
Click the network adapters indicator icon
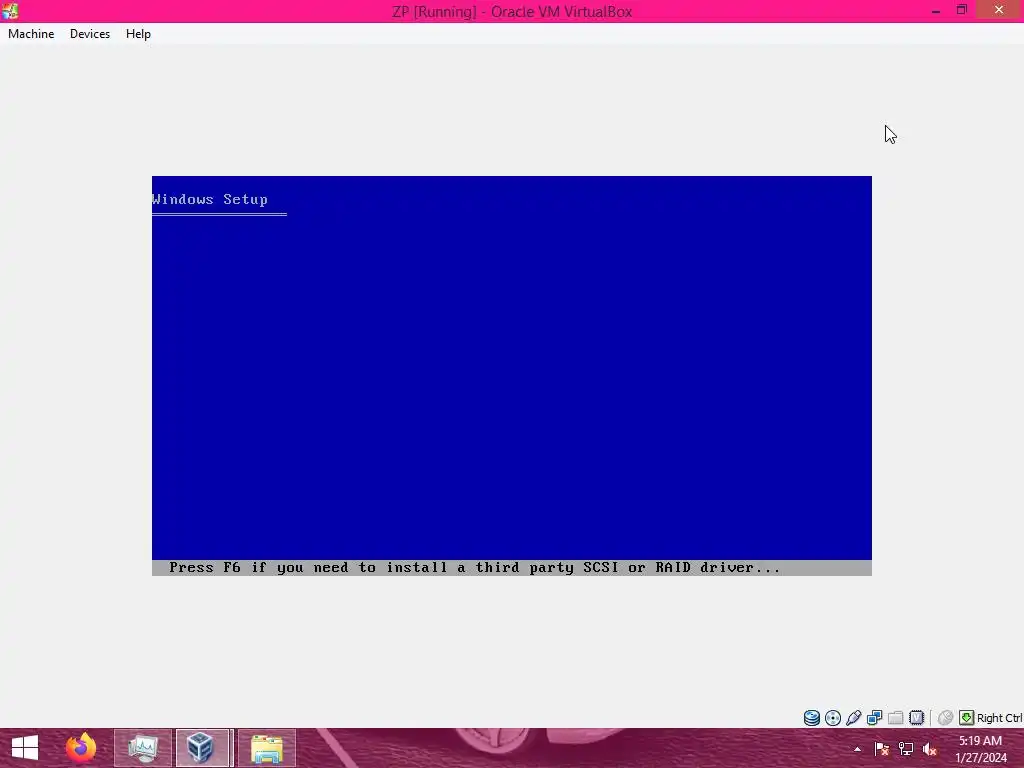click(874, 718)
